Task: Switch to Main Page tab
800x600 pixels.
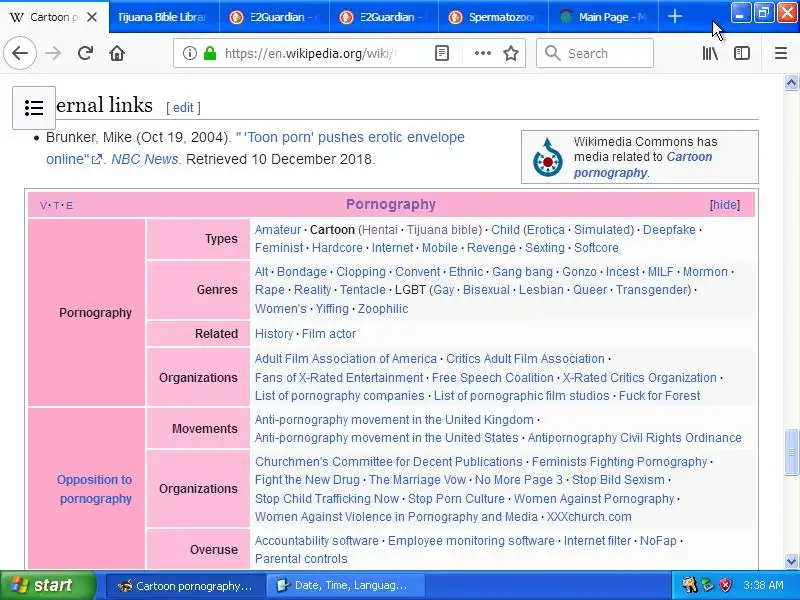Action: (604, 17)
